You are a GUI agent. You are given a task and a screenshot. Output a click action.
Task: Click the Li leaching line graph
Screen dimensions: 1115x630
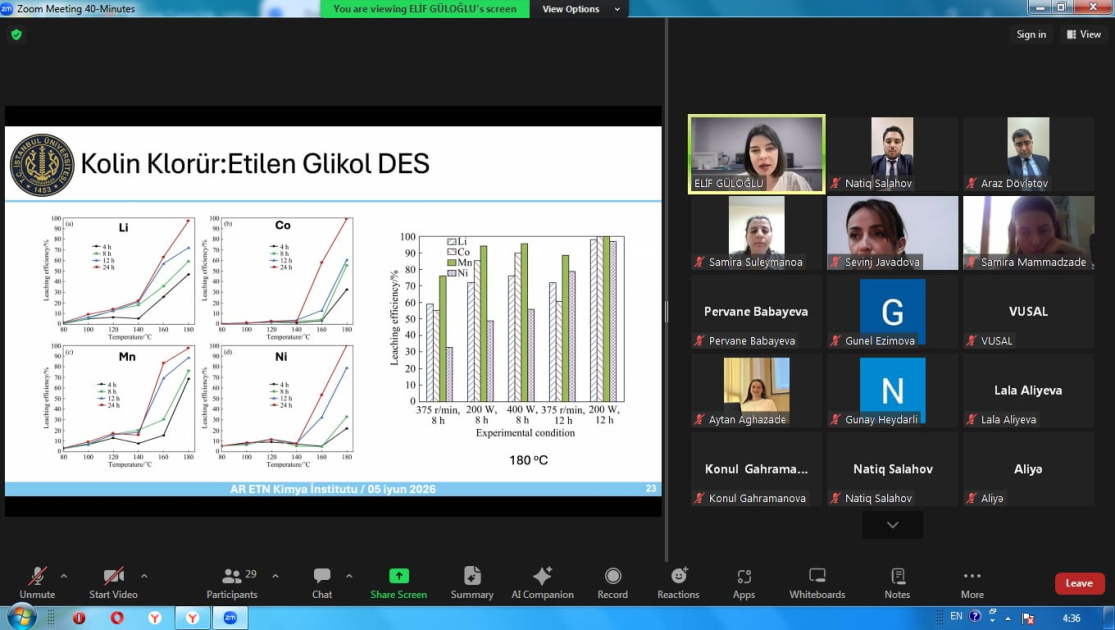(121, 277)
